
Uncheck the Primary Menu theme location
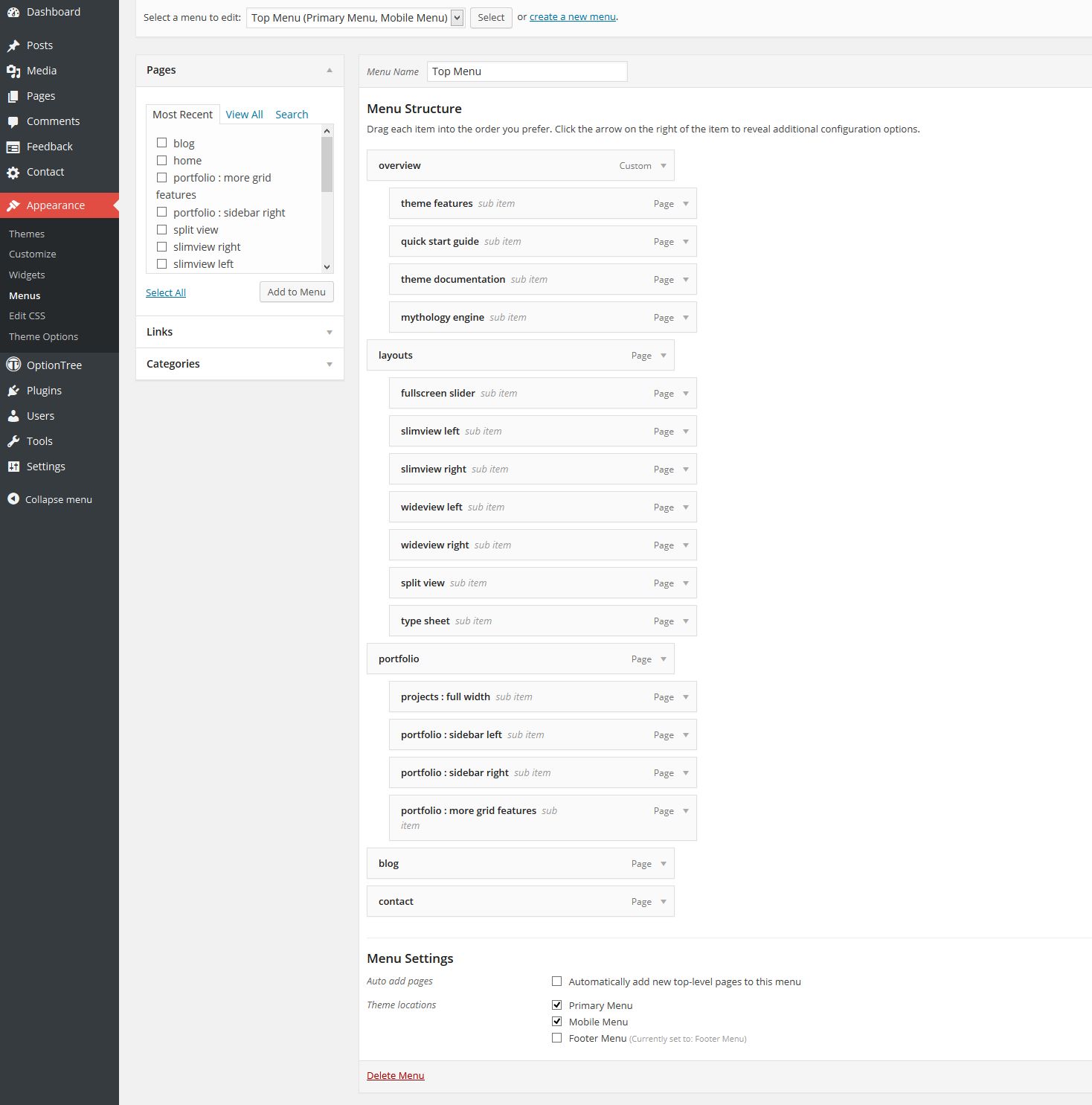pos(556,1005)
